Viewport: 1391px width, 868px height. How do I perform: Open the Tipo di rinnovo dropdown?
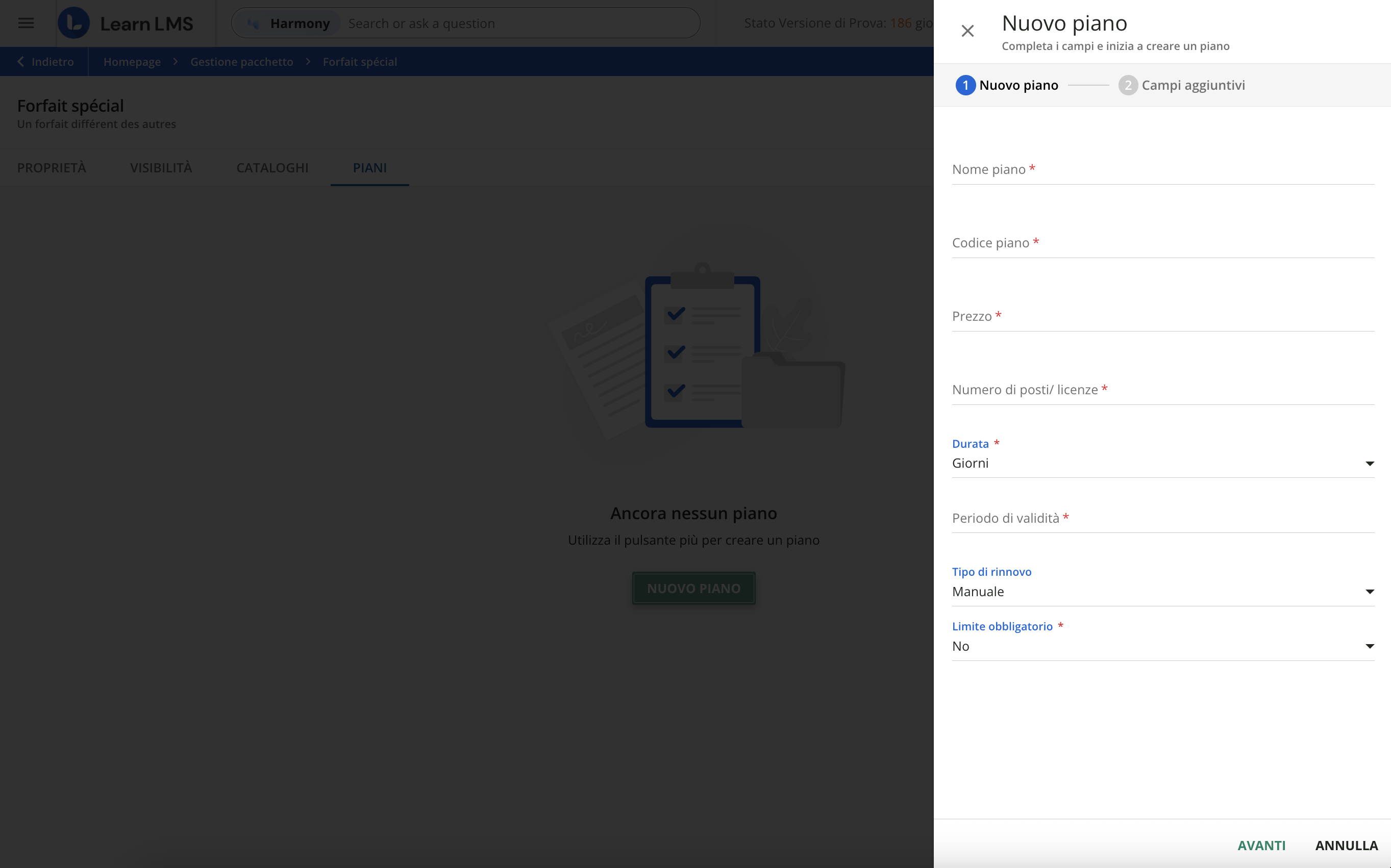click(1163, 592)
